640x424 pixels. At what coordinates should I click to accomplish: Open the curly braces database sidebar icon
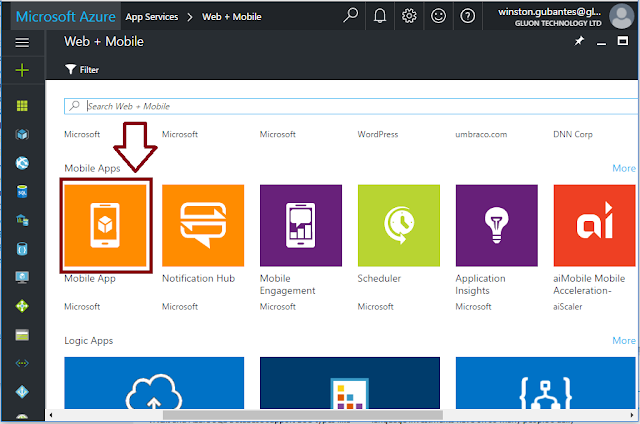click(22, 249)
